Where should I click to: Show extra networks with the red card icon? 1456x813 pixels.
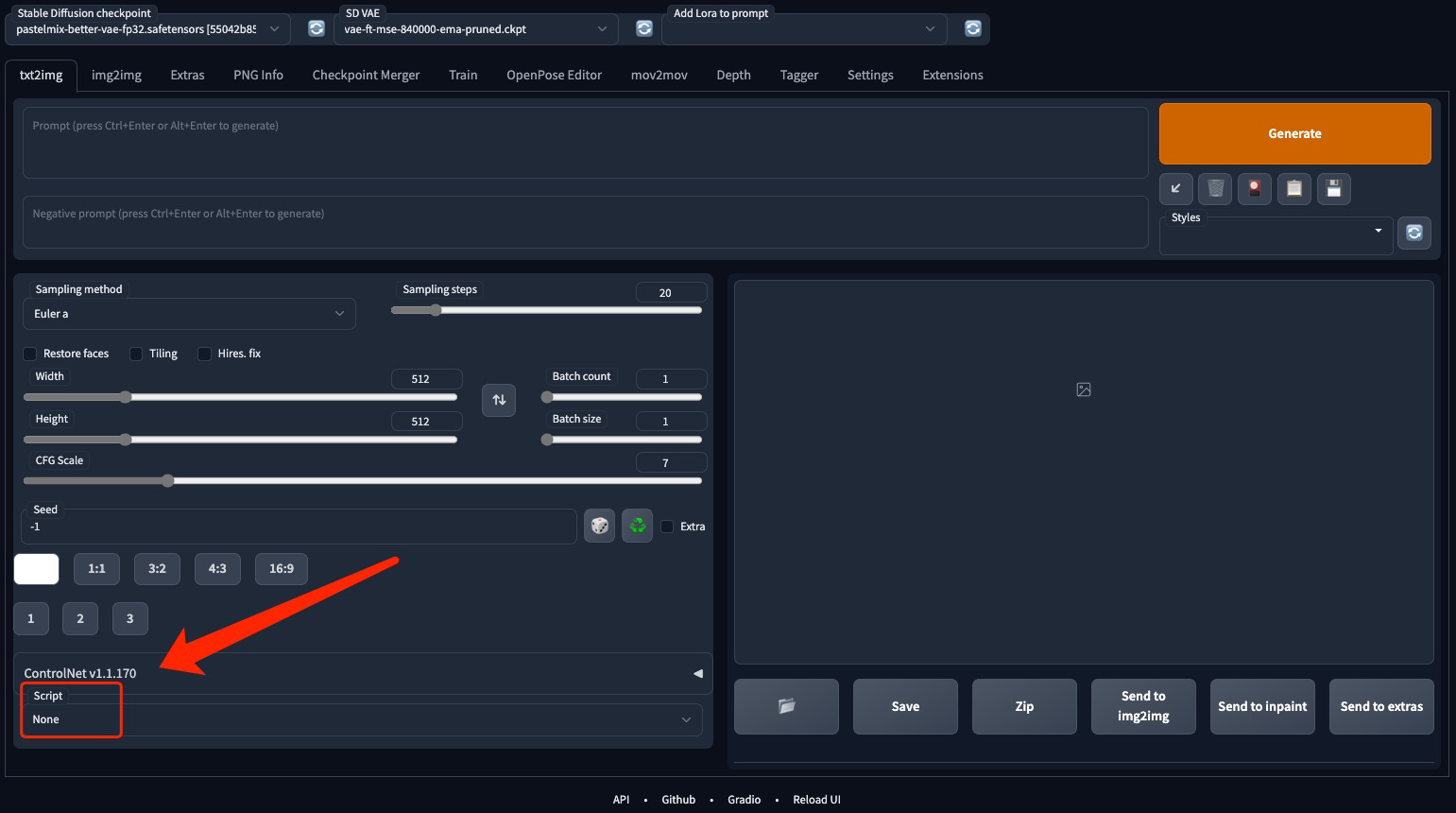pyautogui.click(x=1255, y=188)
